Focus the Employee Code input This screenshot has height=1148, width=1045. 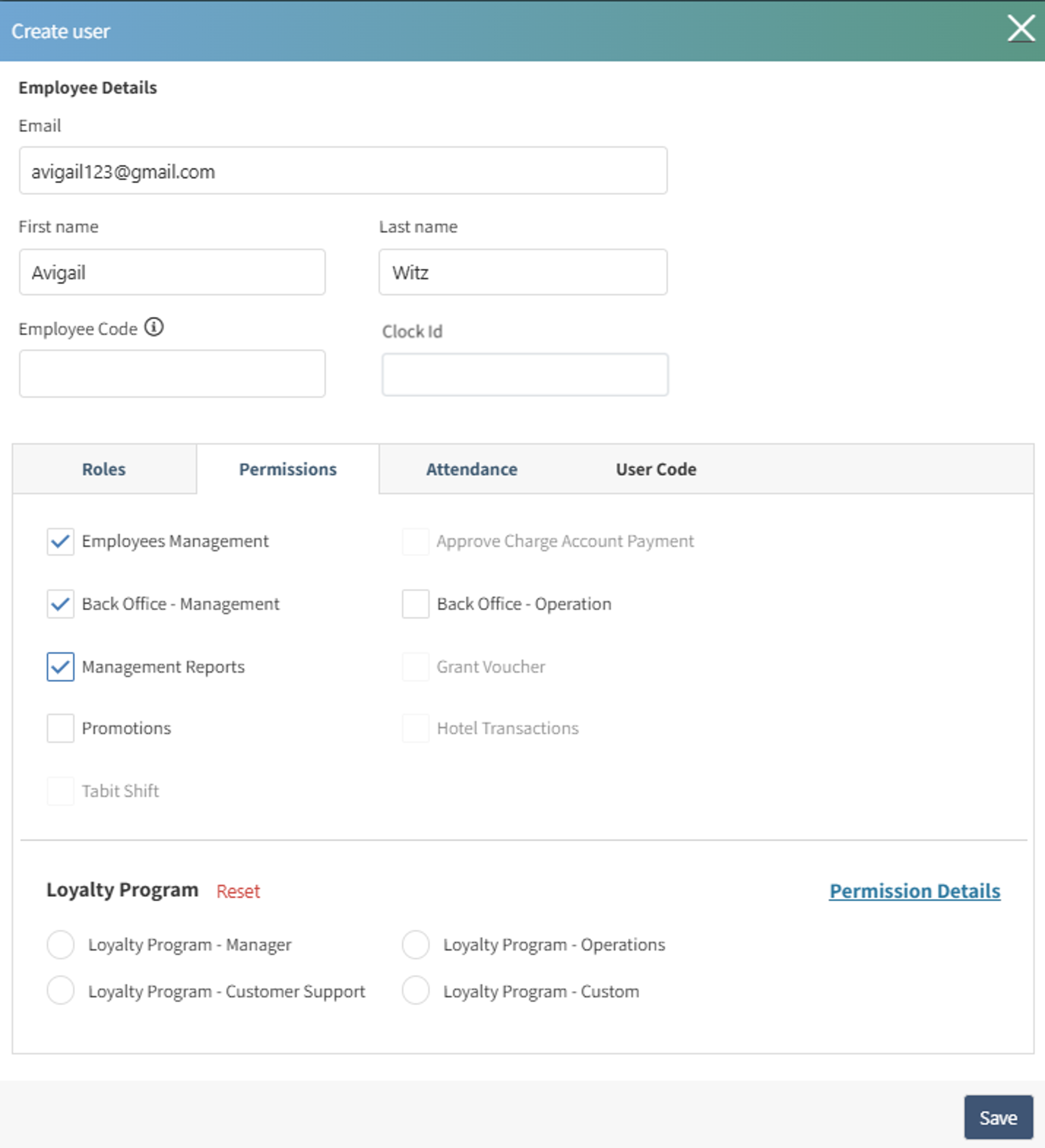[172, 373]
